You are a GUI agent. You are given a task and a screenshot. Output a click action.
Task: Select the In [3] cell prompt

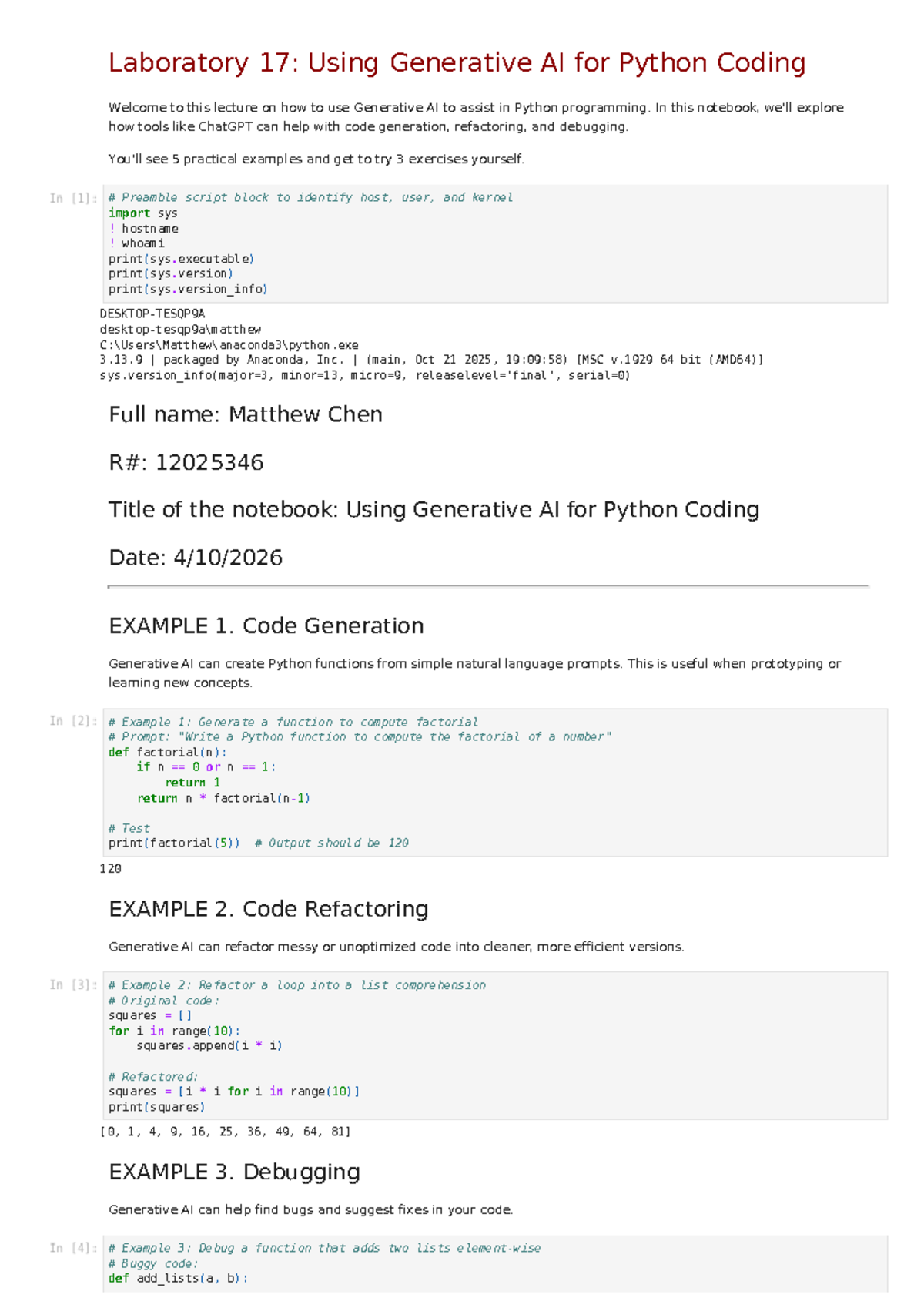coord(73,984)
